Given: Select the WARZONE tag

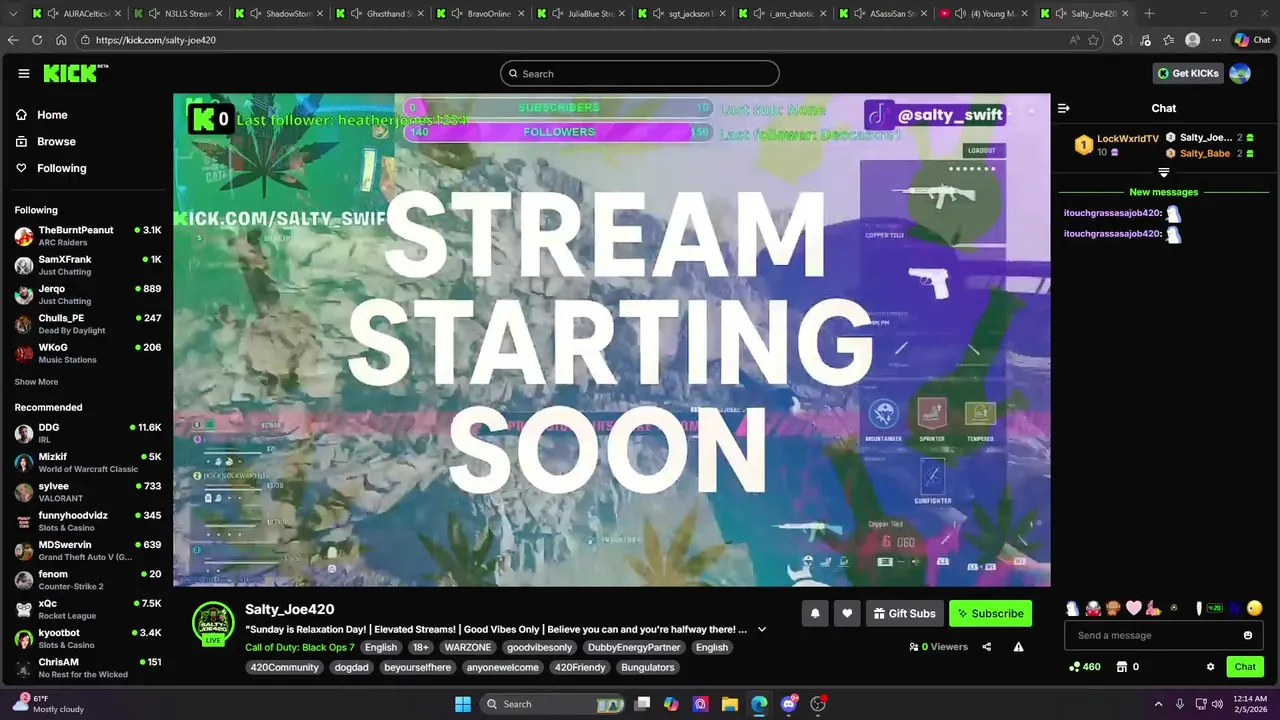Looking at the screenshot, I should pyautogui.click(x=468, y=647).
